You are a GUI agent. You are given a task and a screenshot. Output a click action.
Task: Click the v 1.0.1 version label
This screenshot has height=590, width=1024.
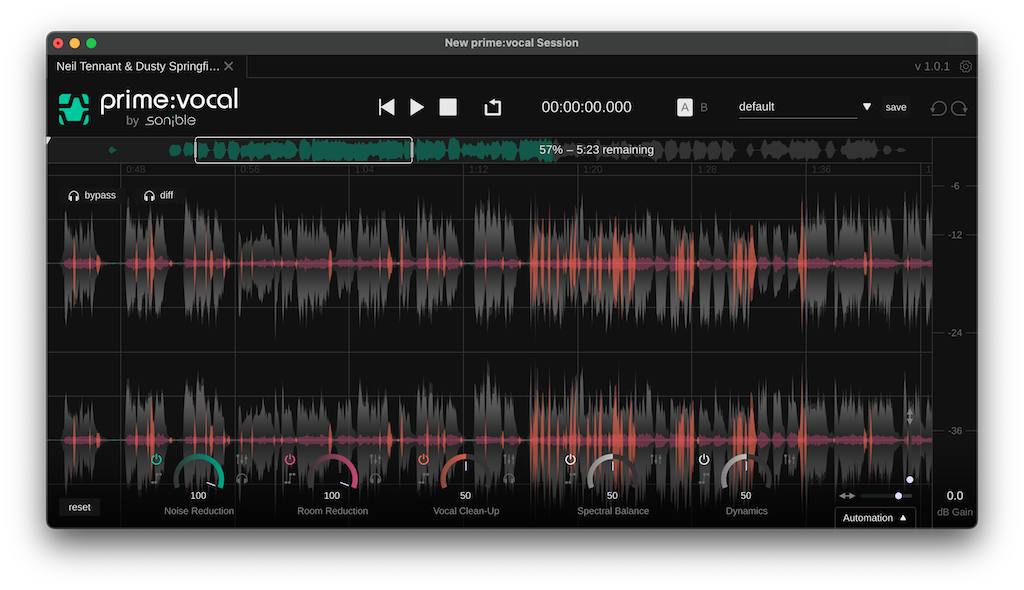pos(932,66)
